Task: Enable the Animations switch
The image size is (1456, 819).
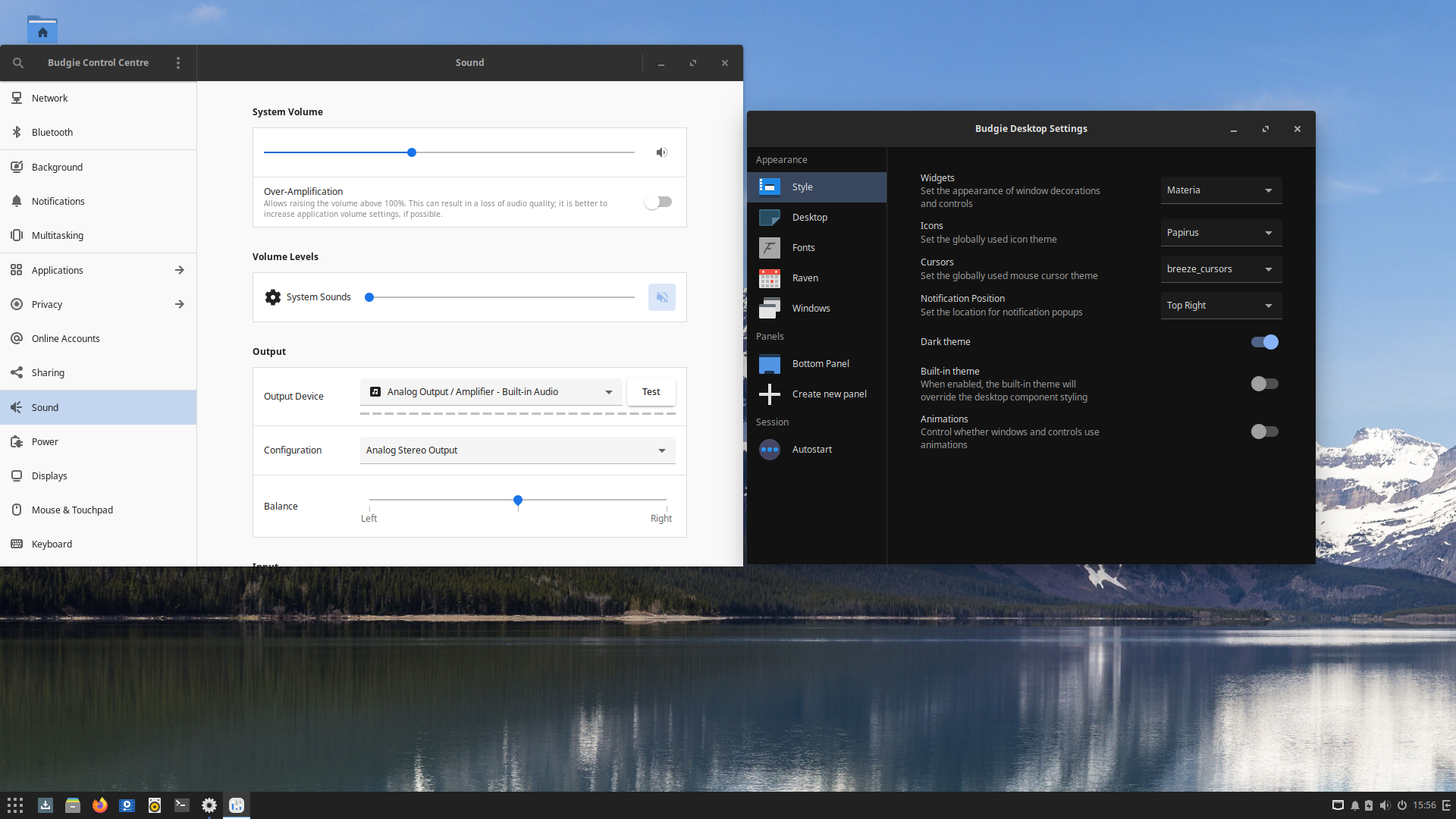Action: 1265,431
